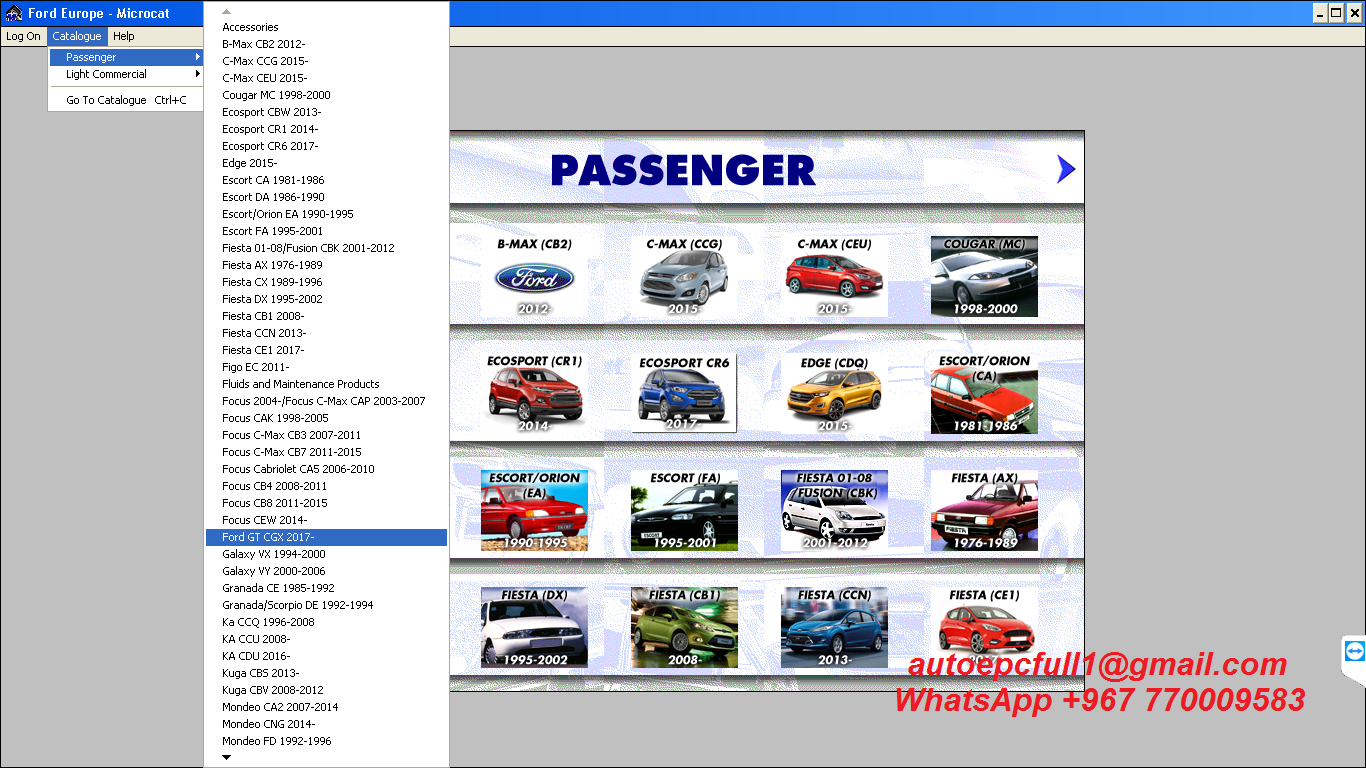Open the Fiesta (DX) 1995-2002 tile
1366x768 pixels.
[534, 628]
